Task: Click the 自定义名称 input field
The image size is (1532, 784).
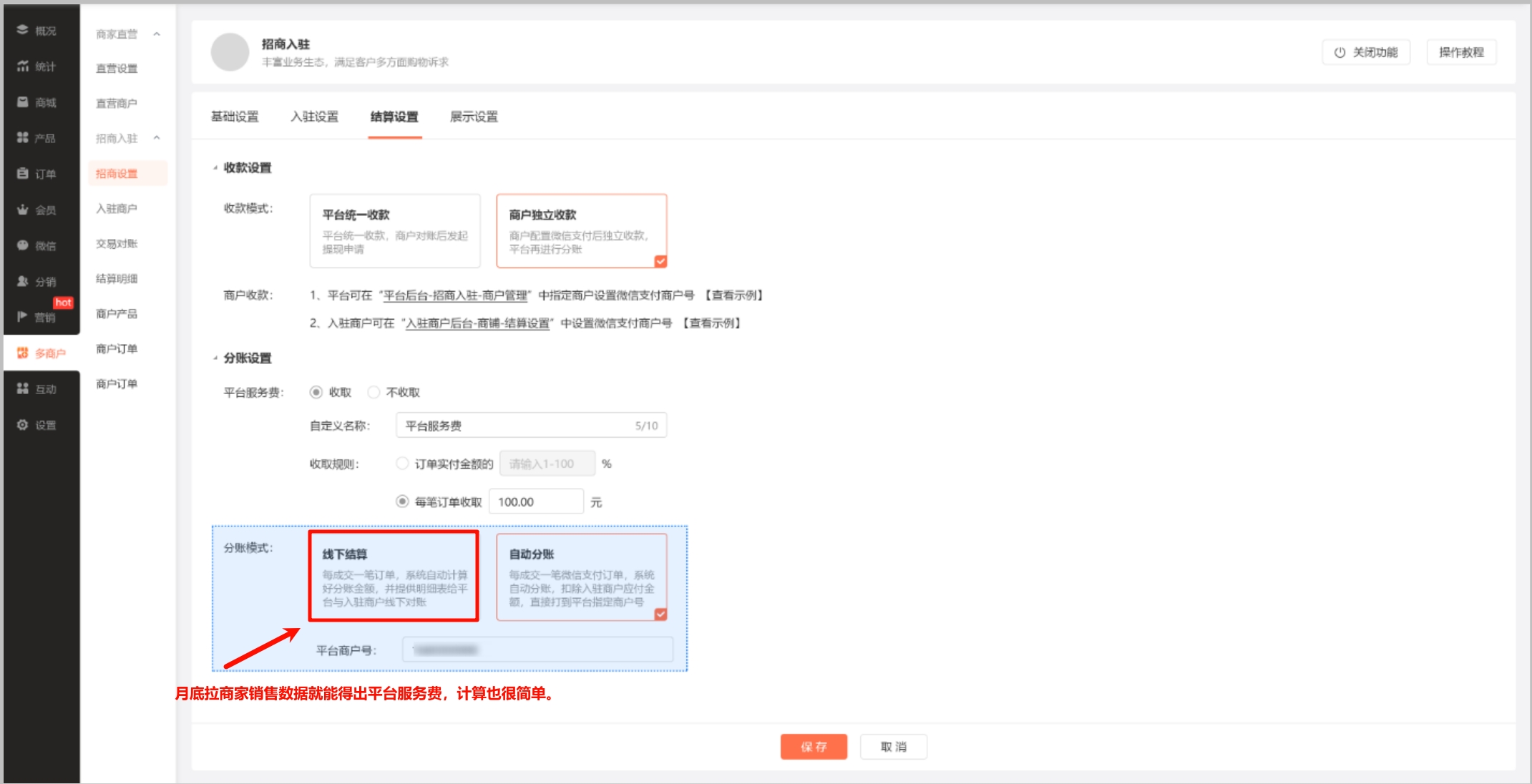Action: (531, 426)
